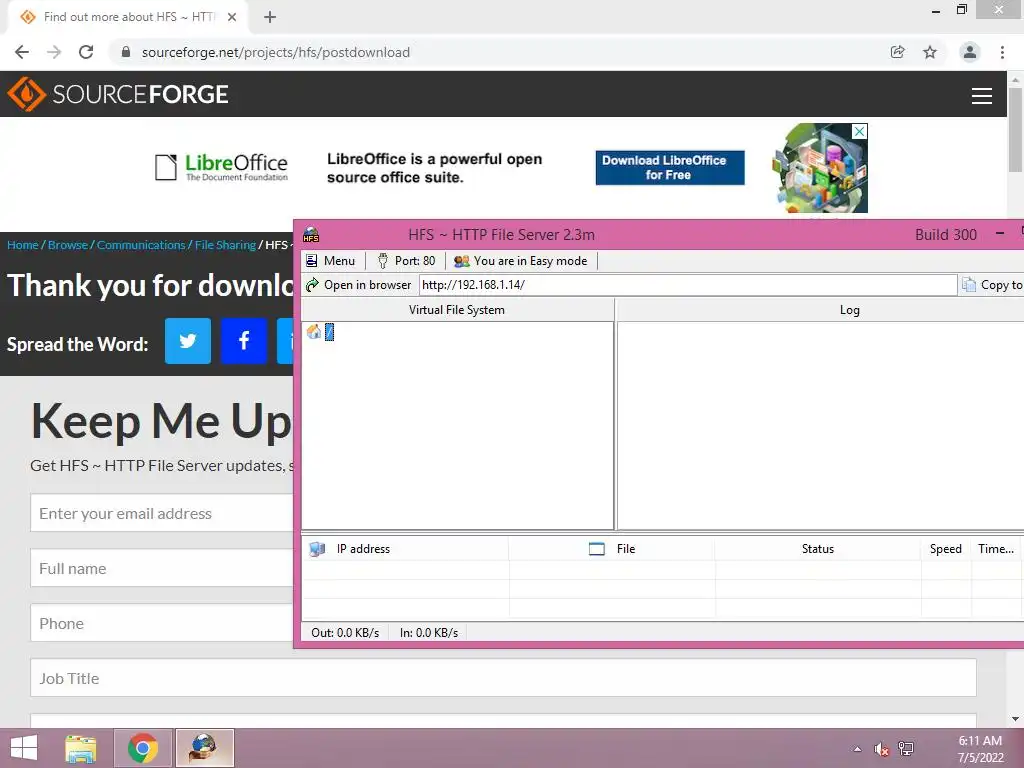
Task: Open the Chrome profile icon
Action: 970,52
